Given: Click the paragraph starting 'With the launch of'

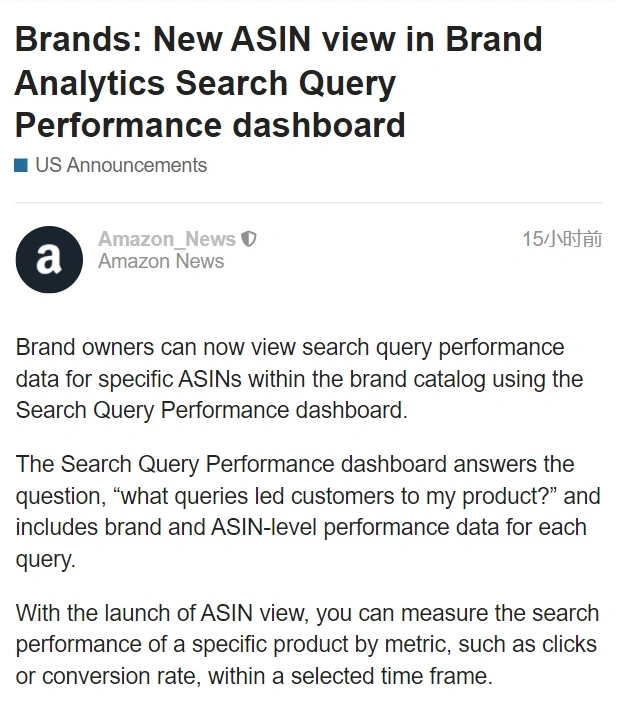Looking at the screenshot, I should 307,644.
